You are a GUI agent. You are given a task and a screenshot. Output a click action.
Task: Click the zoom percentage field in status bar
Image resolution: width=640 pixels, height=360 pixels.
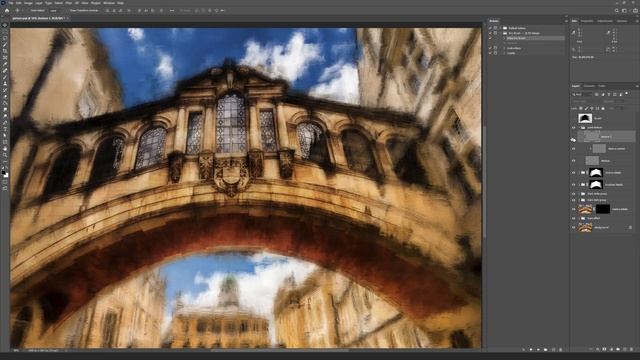pyautogui.click(x=16, y=350)
